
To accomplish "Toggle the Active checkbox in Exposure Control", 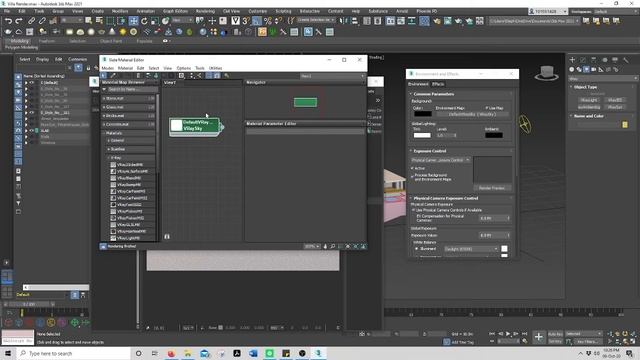I will 412,168.
